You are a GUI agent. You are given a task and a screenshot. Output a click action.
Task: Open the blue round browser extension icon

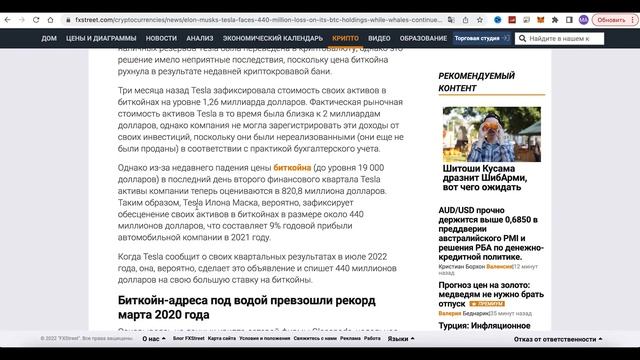(498, 20)
